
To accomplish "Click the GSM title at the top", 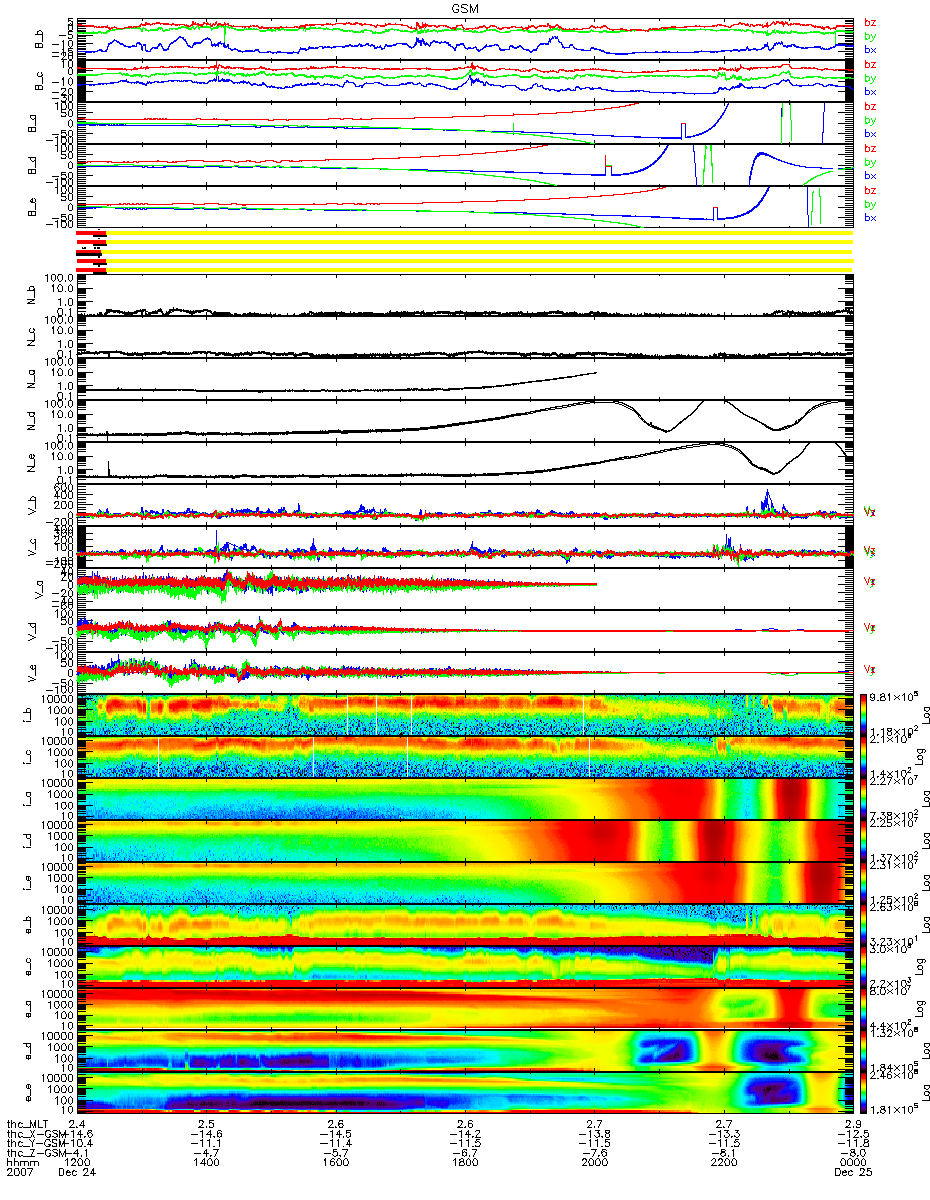I will pos(464,7).
